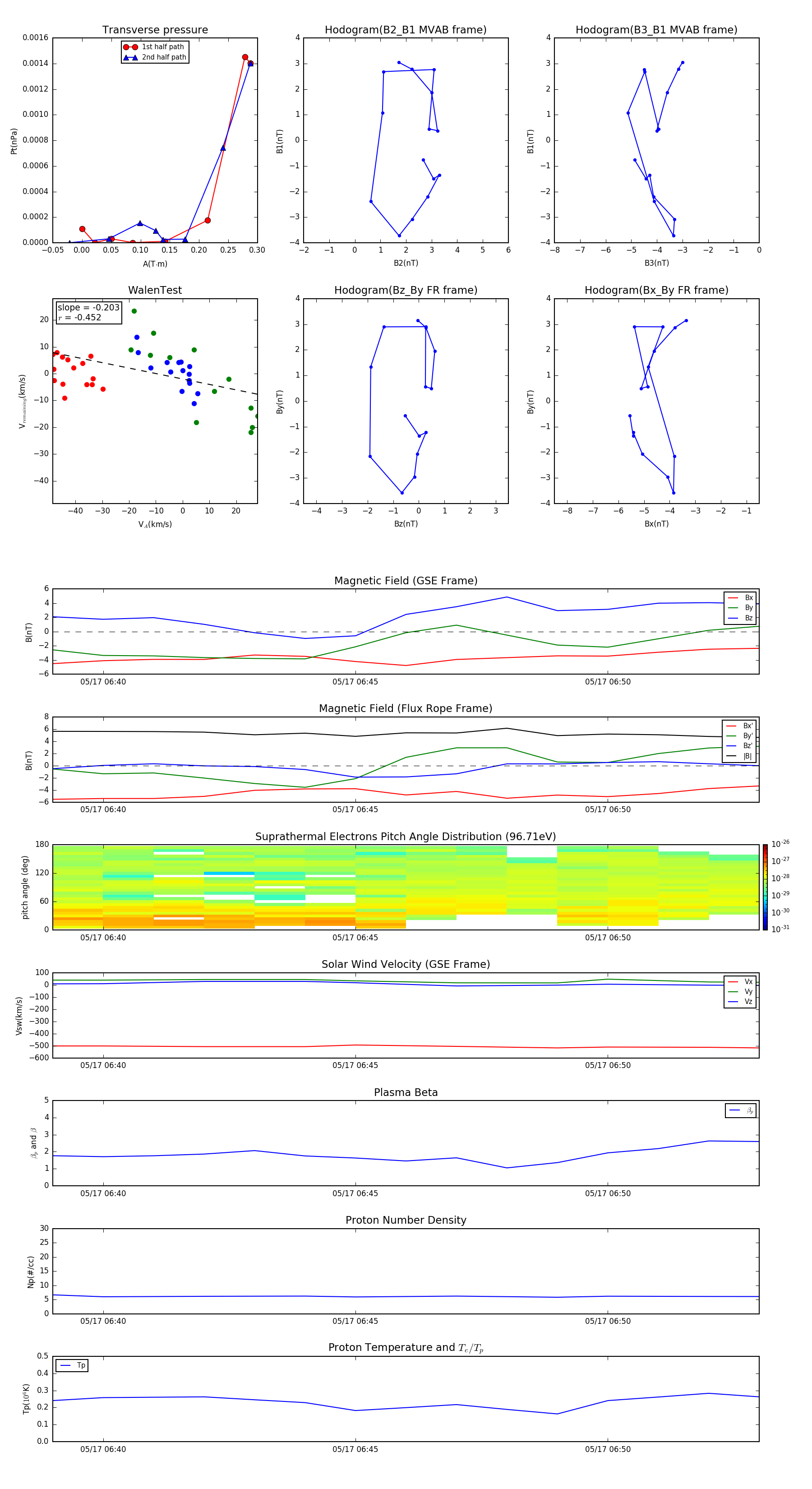Select '1st half path' legend entry

pos(154,47)
